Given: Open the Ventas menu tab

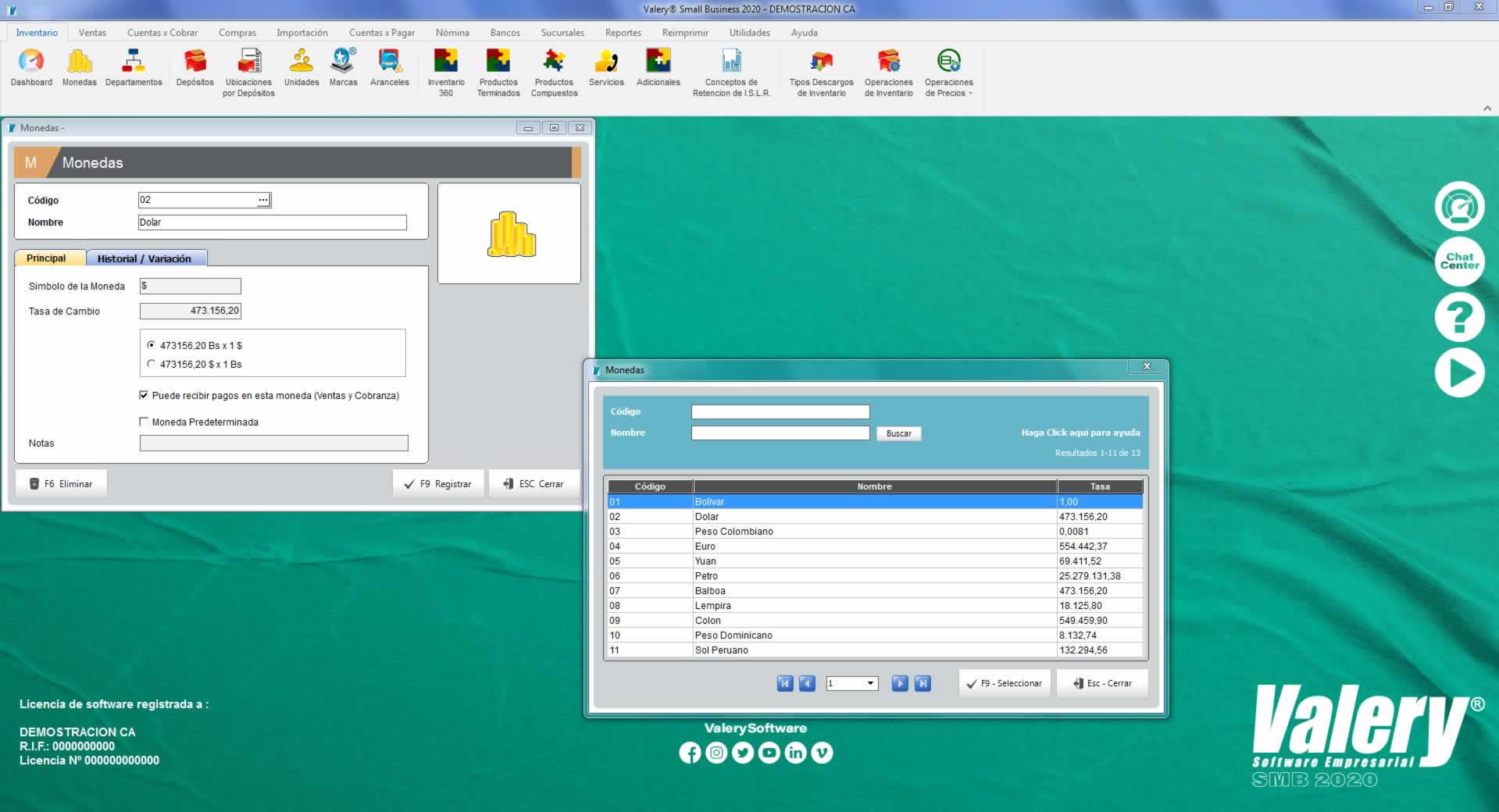Looking at the screenshot, I should [x=92, y=33].
